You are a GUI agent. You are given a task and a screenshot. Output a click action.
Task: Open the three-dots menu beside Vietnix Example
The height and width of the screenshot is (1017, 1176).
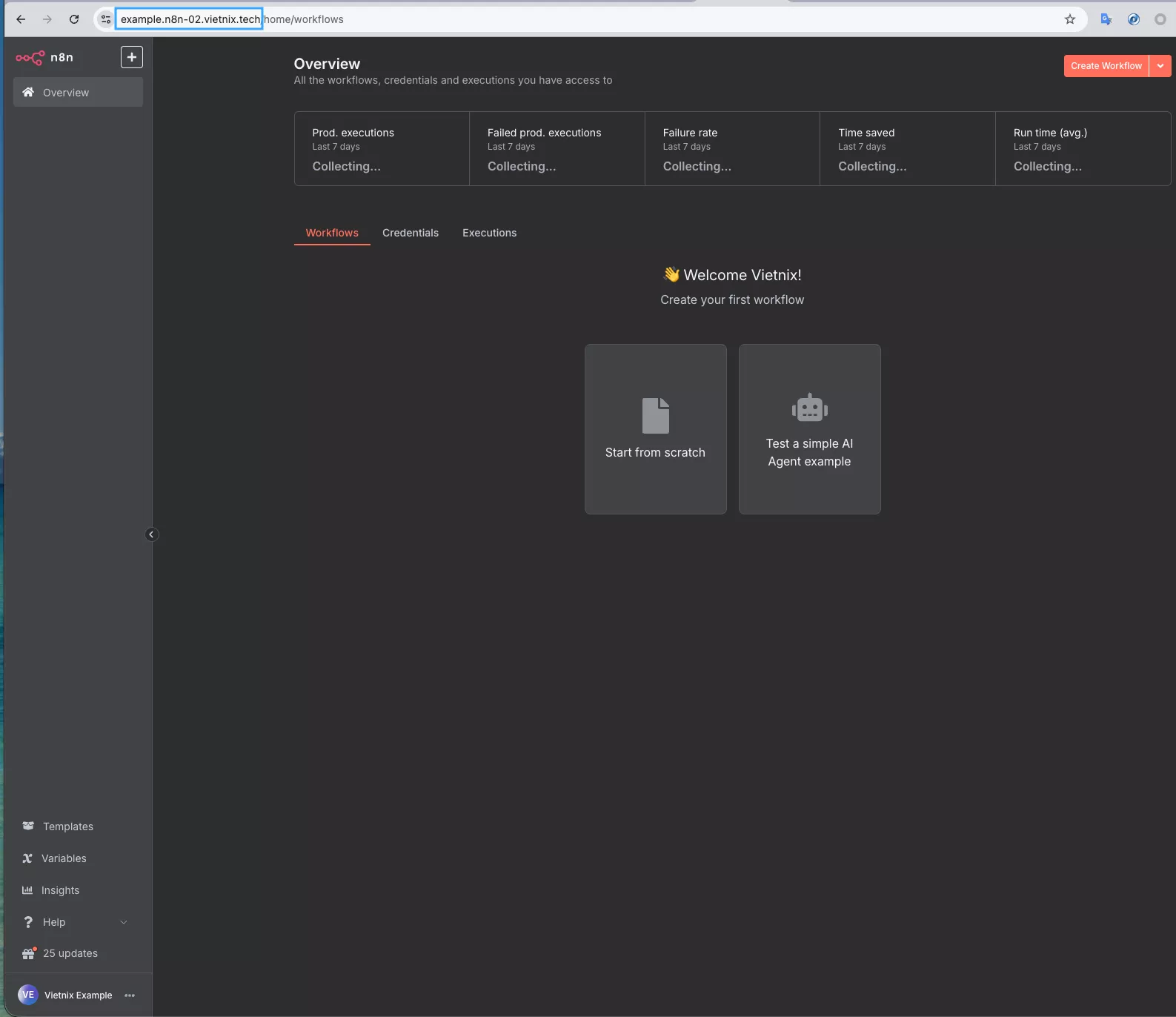click(130, 996)
